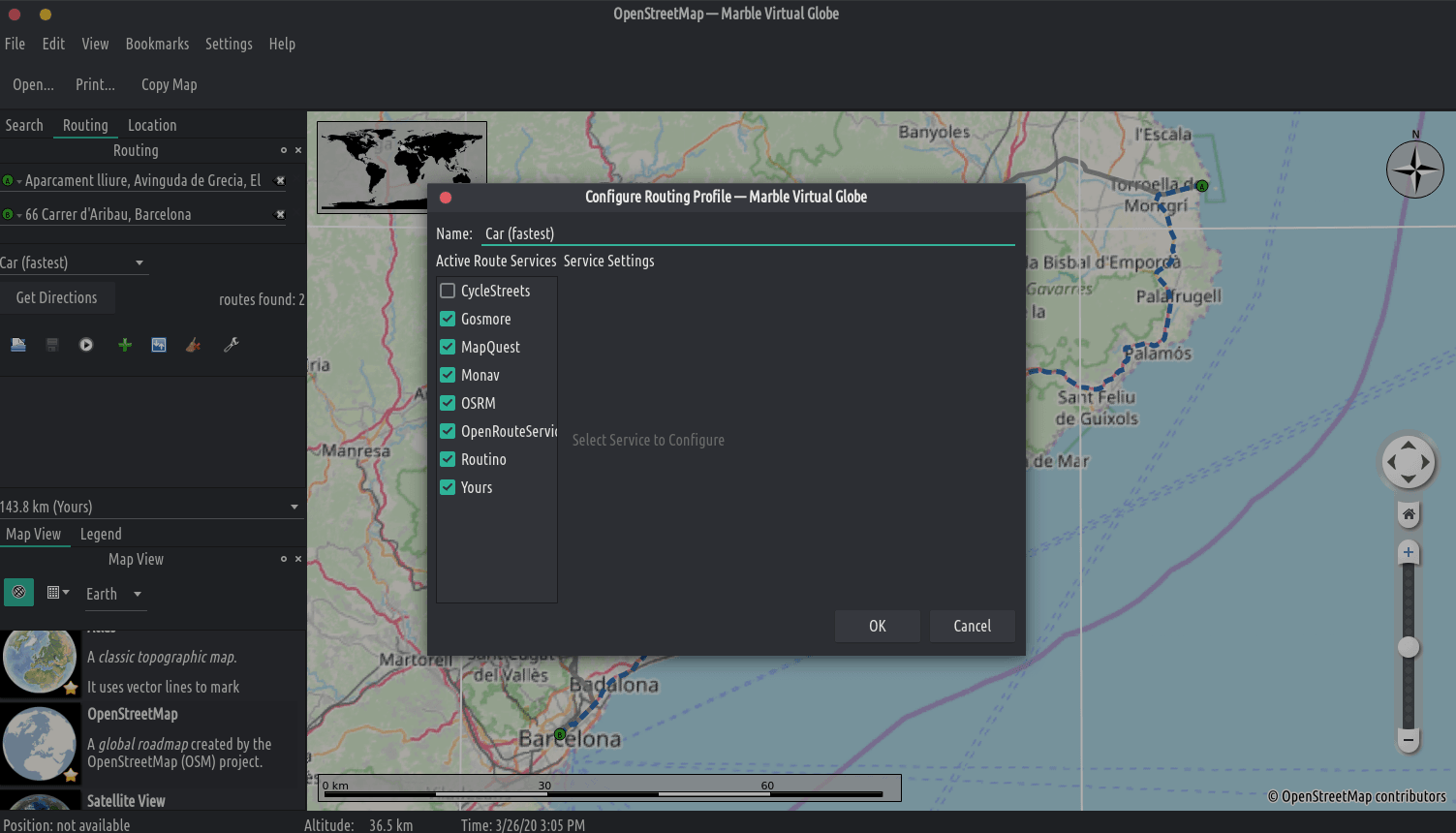
Task: Open the Bookmarks menu
Action: [157, 44]
